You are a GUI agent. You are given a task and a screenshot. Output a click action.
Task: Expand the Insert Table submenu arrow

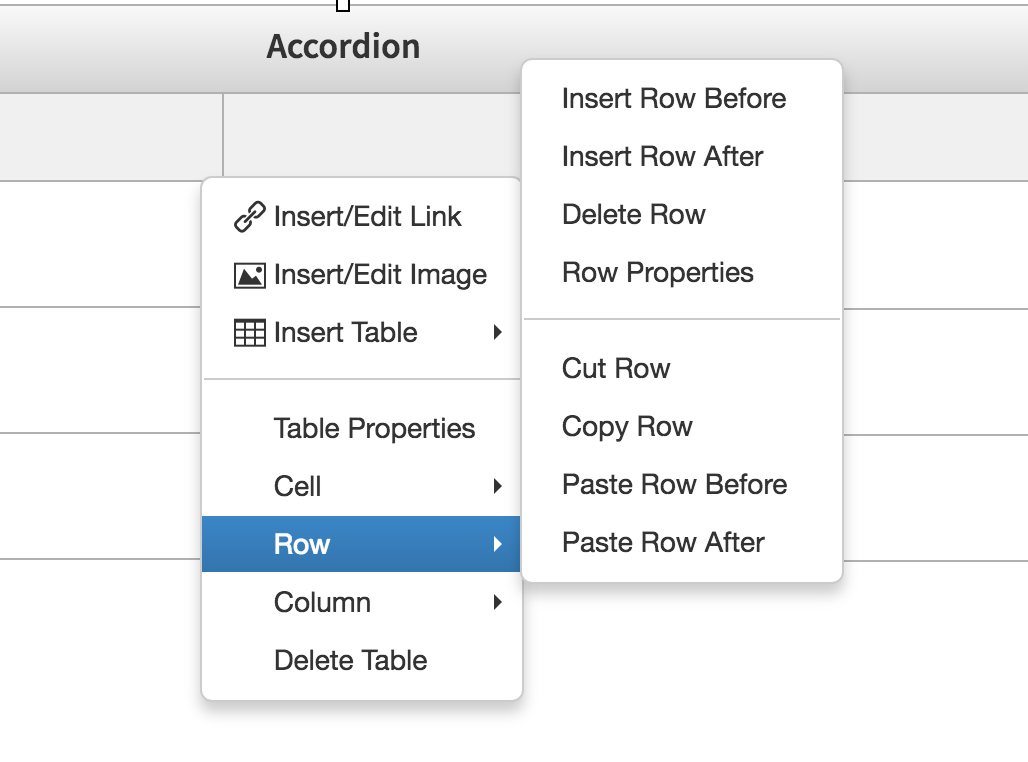point(497,332)
